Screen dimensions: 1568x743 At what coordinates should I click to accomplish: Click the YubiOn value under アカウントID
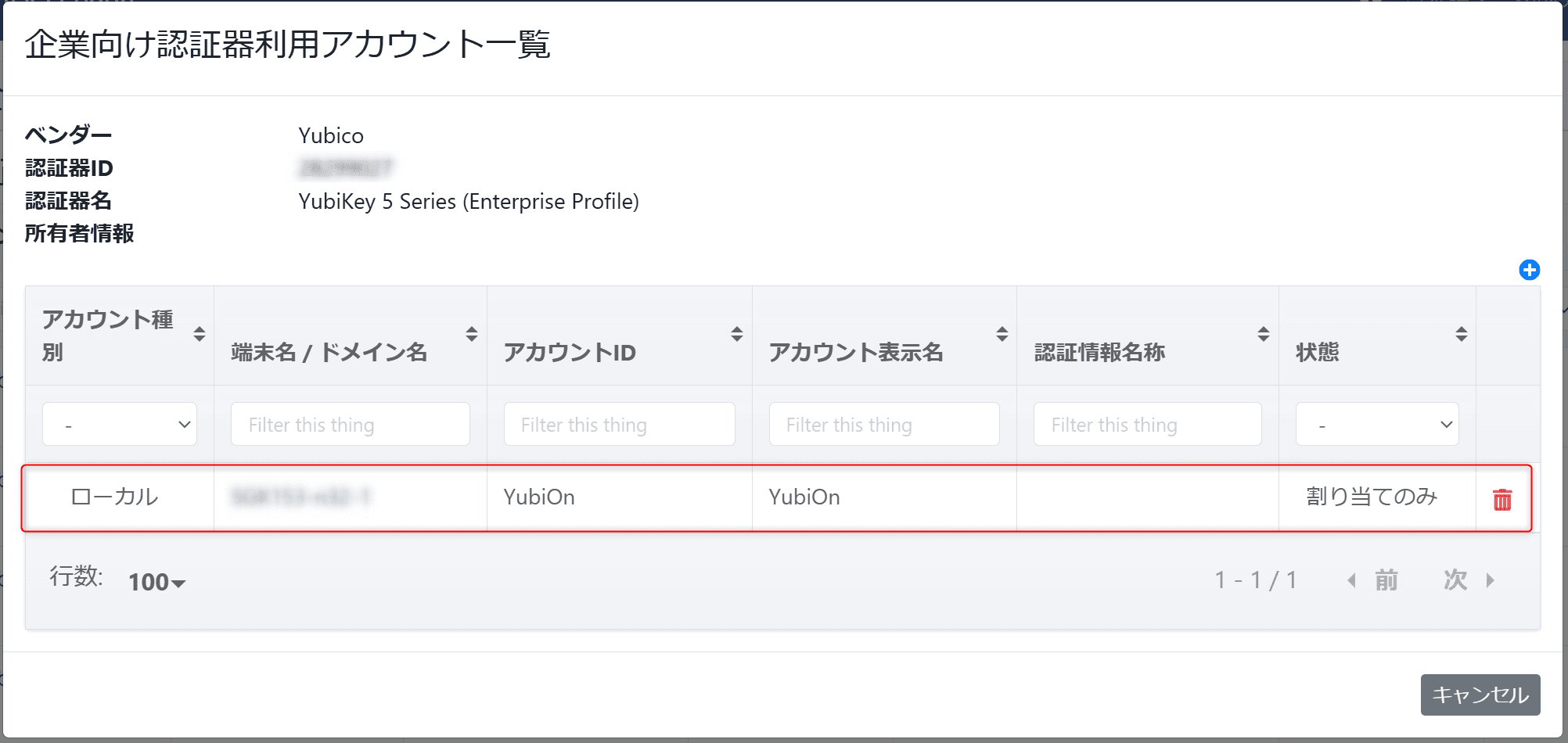click(x=539, y=497)
